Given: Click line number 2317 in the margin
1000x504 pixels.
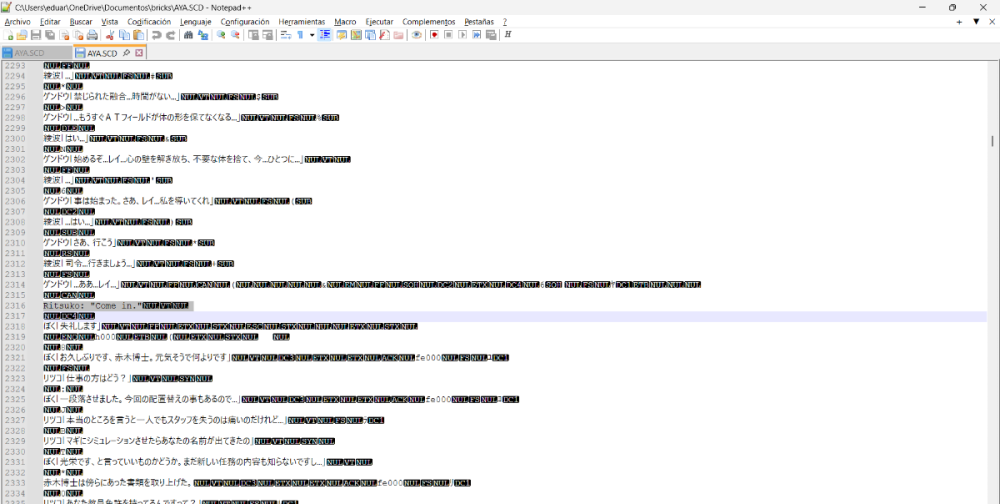Looking at the screenshot, I should (15, 316).
